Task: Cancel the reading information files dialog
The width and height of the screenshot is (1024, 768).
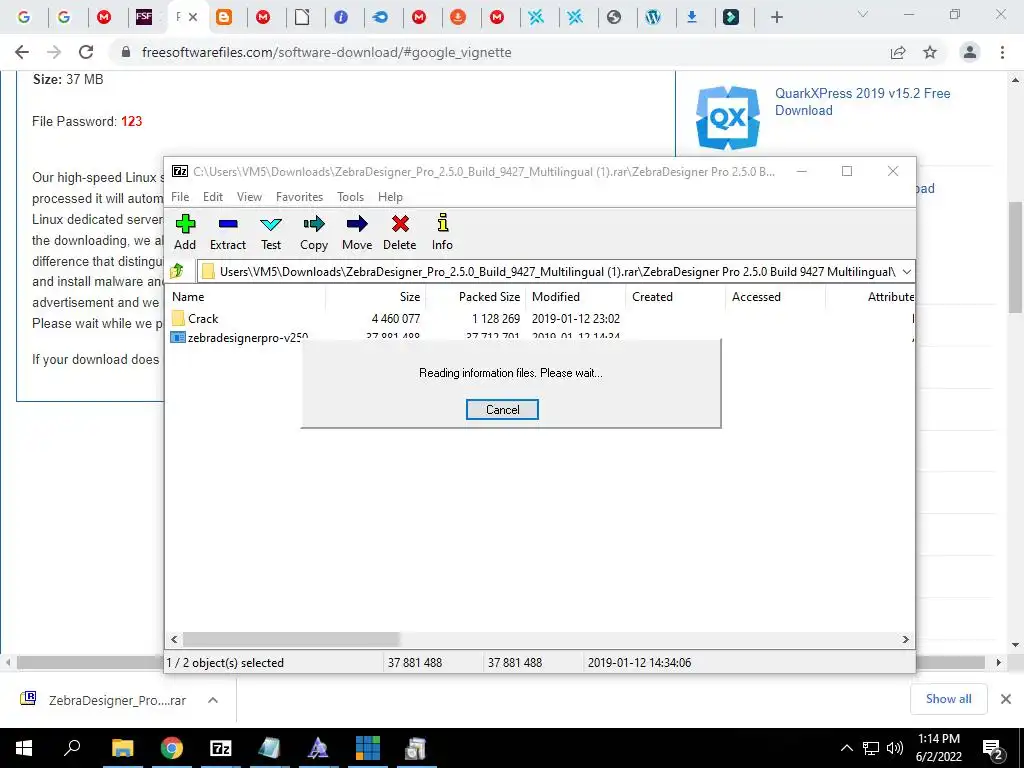Action: tap(502, 409)
